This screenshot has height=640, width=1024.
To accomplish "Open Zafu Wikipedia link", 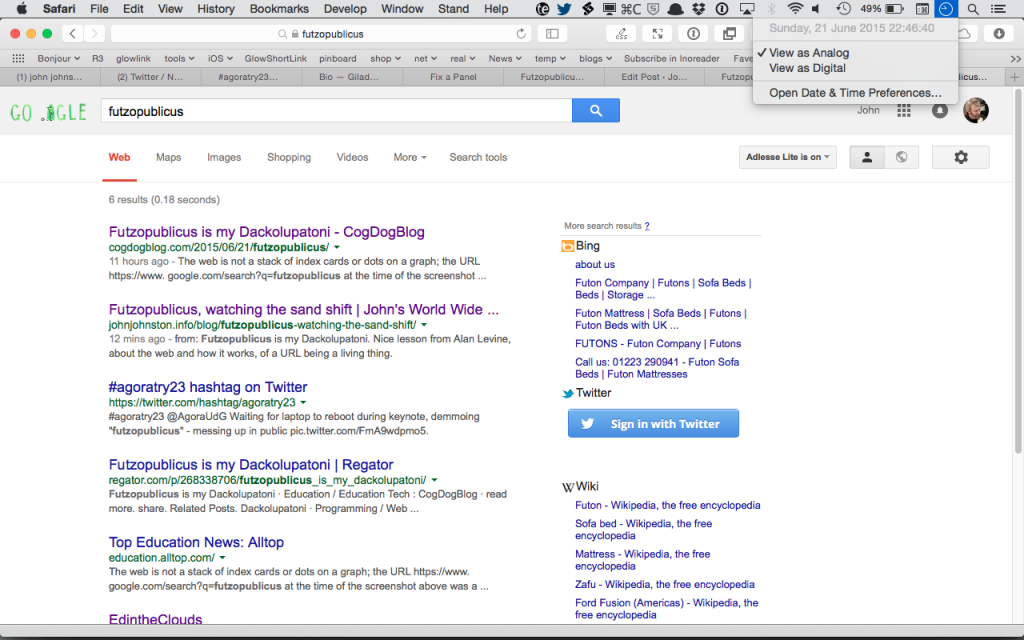I will click(x=665, y=584).
